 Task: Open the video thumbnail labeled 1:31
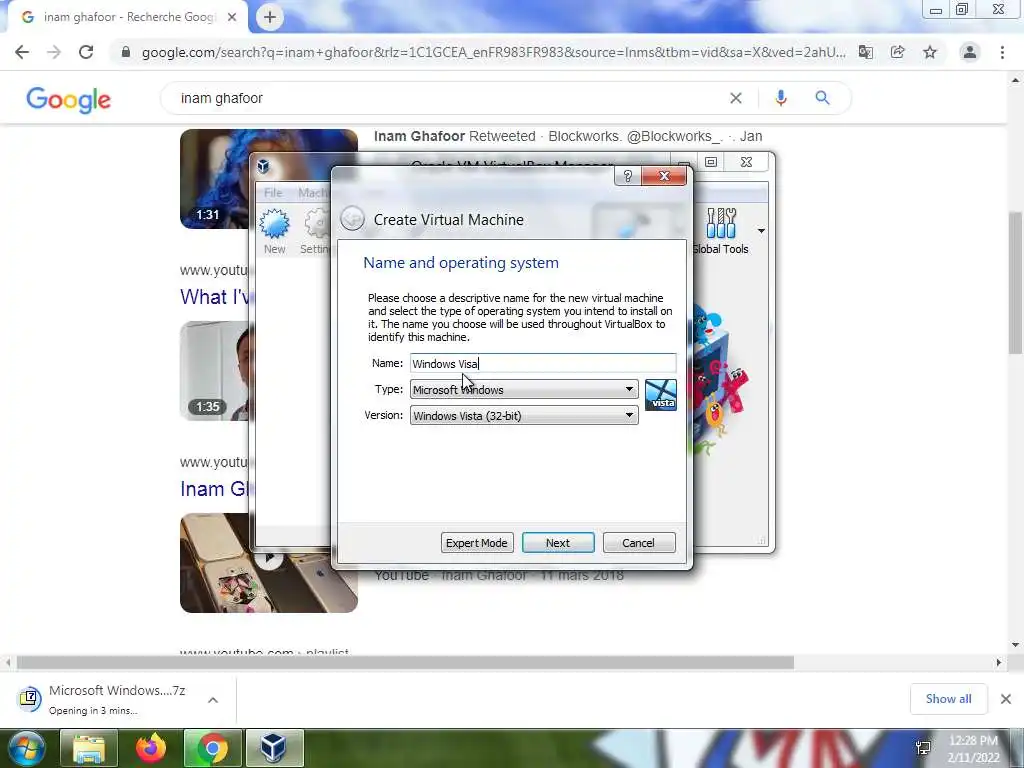216,179
